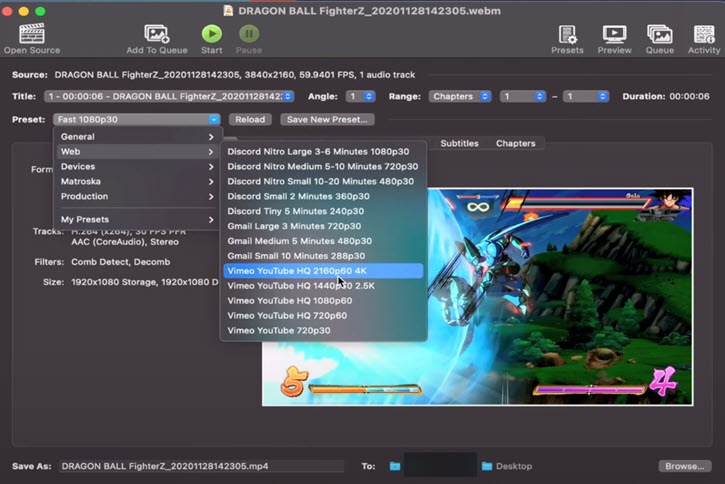Click Save New Preset button
Viewport: 725px width, 484px height.
point(327,119)
